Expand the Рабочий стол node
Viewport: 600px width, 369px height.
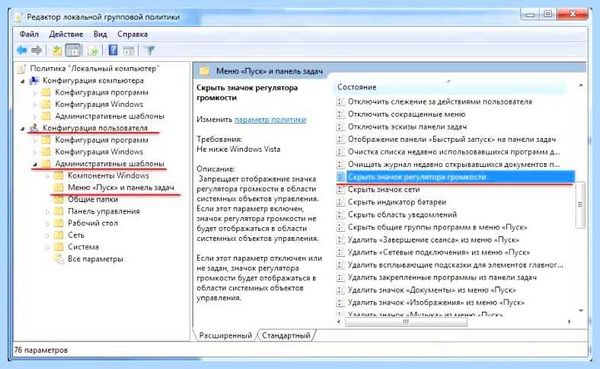point(47,223)
